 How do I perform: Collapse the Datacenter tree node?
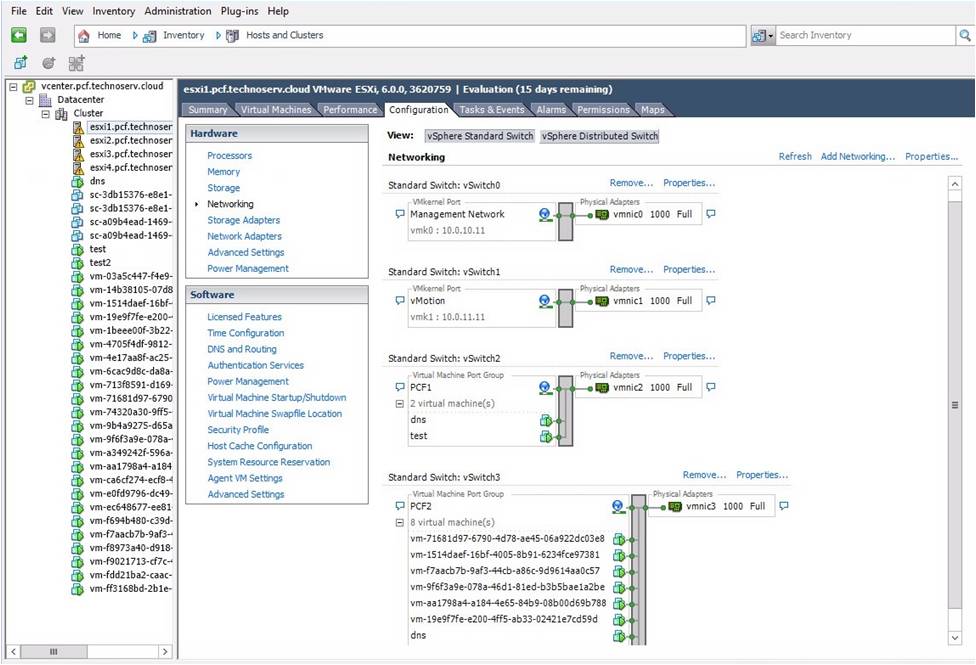click(x=29, y=100)
